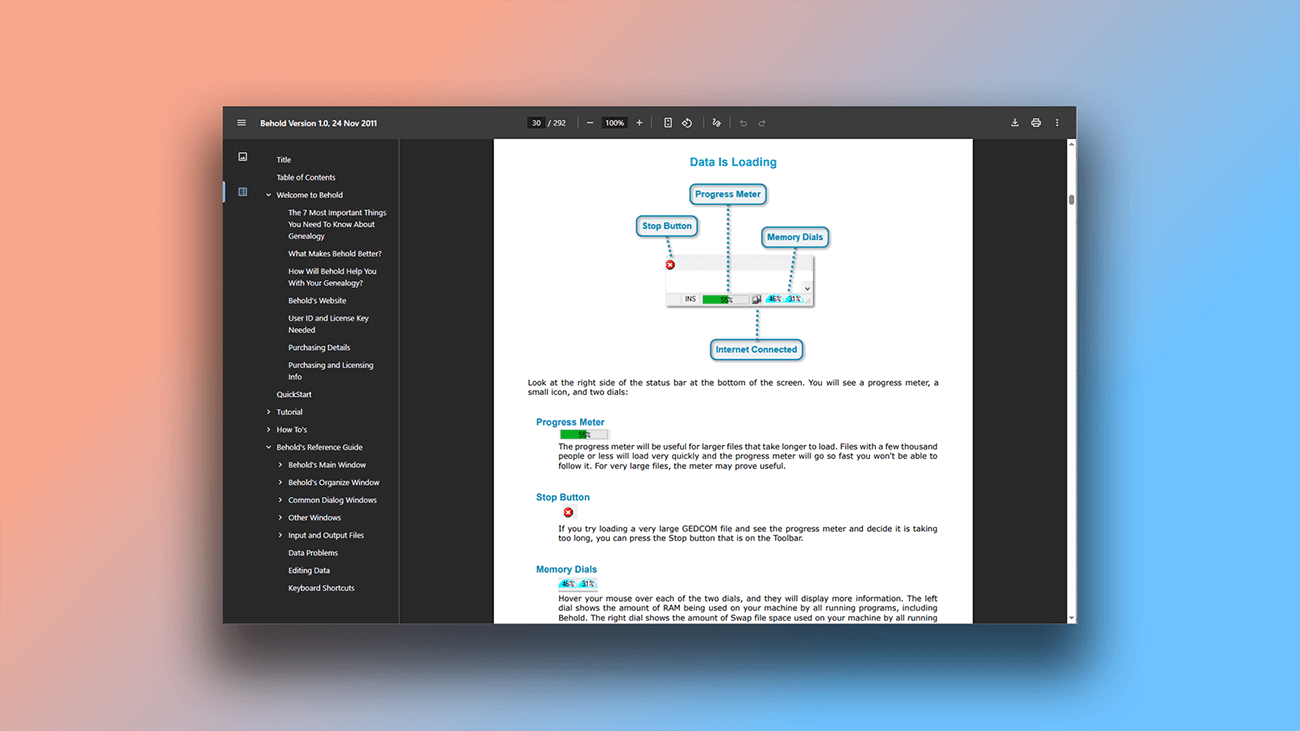The height and width of the screenshot is (731, 1300).
Task: Click the undo annotation icon
Action: (x=742, y=122)
